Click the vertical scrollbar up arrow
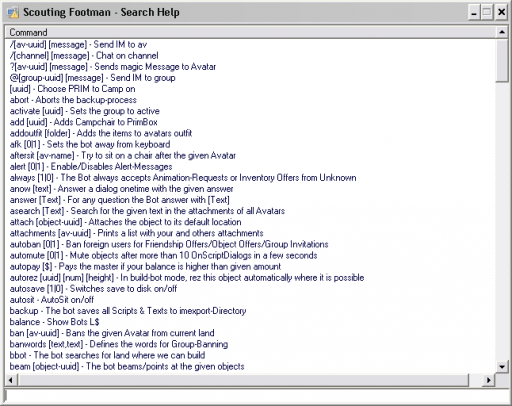This screenshot has width=512, height=406. click(502, 32)
